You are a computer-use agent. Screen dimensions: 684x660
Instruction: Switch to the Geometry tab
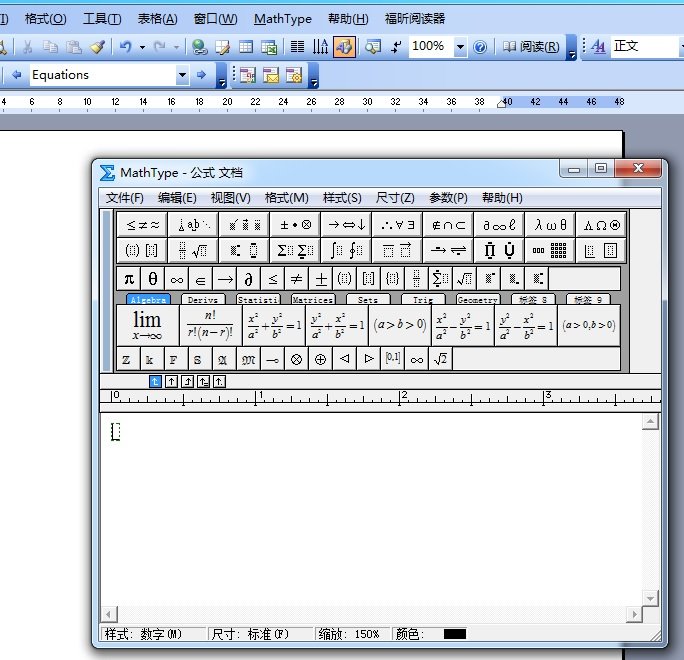tap(477, 300)
